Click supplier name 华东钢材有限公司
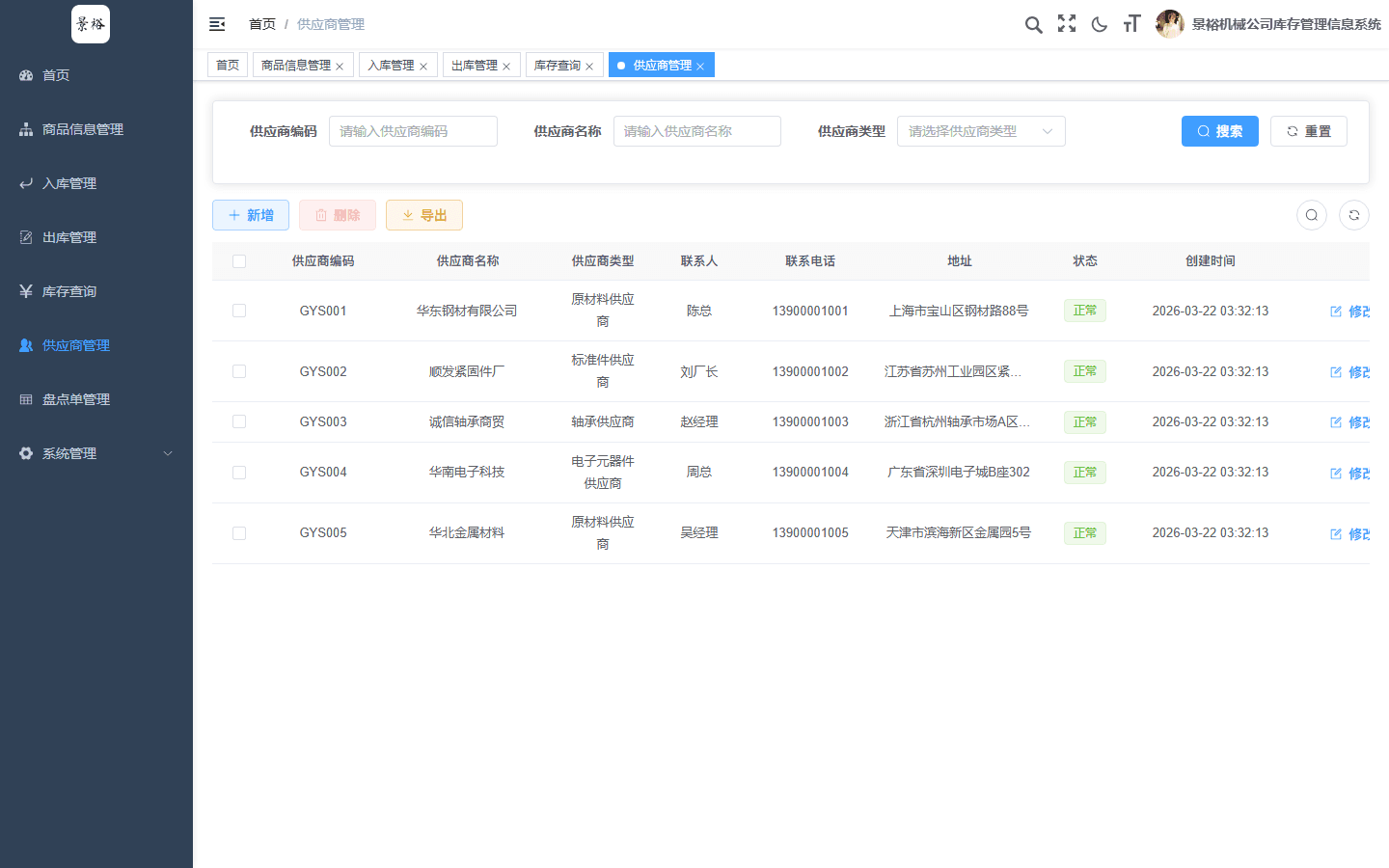The image size is (1389, 868). tap(467, 311)
